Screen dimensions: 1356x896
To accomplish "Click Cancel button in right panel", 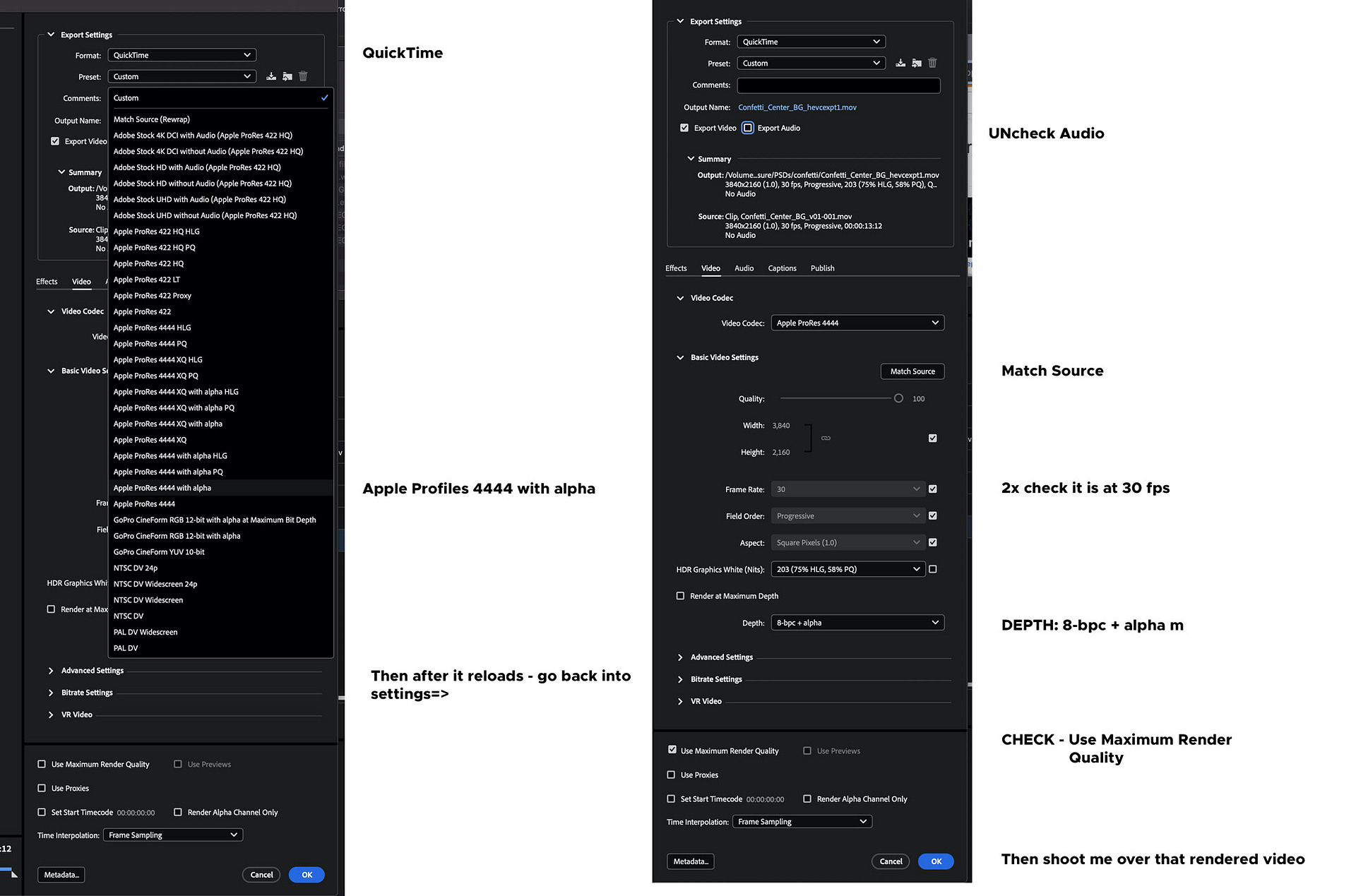I will click(891, 861).
